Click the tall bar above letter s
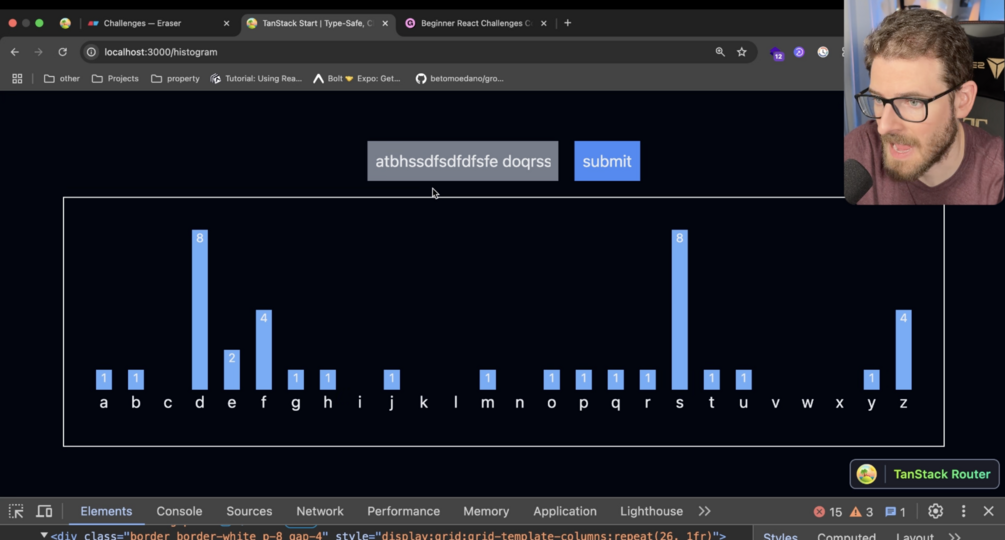Screen dimensions: 1005x540 pos(679,309)
